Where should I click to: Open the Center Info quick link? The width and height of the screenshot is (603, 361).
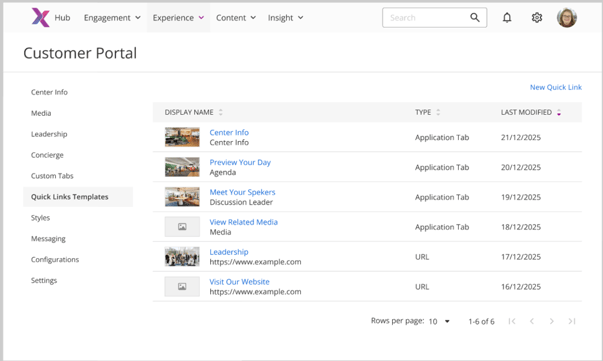coord(229,132)
